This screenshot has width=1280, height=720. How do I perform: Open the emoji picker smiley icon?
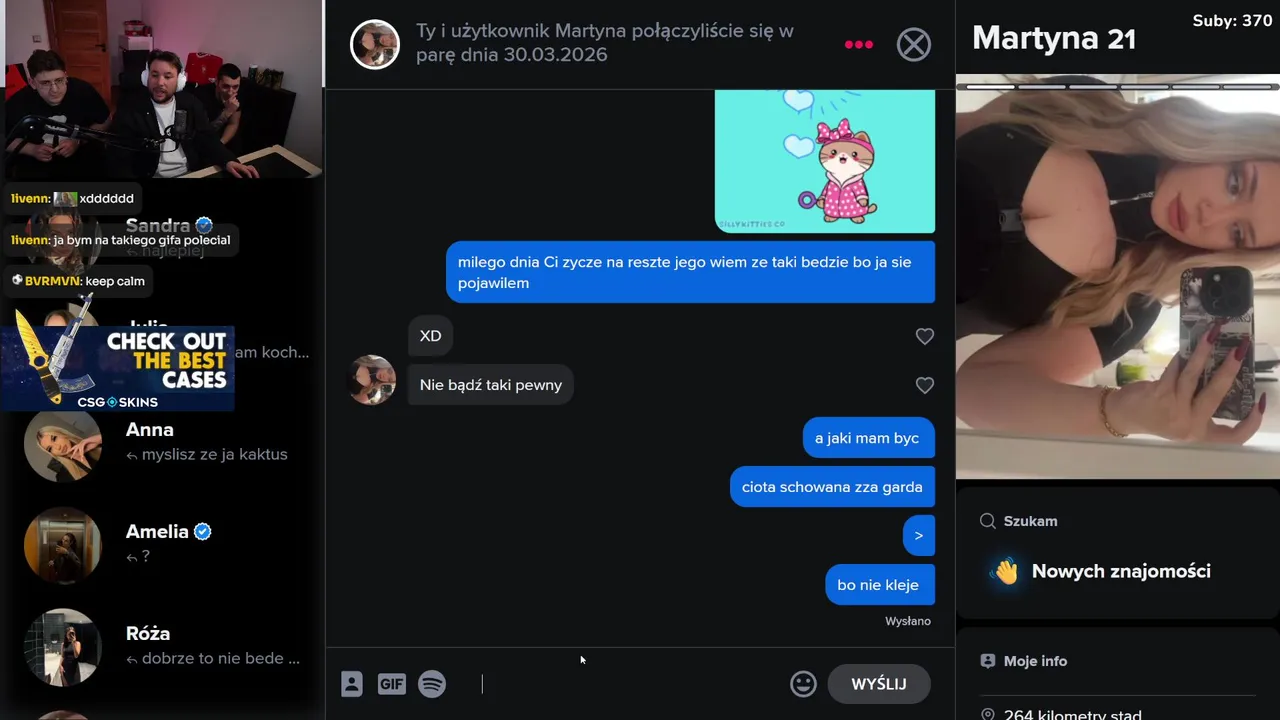coord(803,684)
